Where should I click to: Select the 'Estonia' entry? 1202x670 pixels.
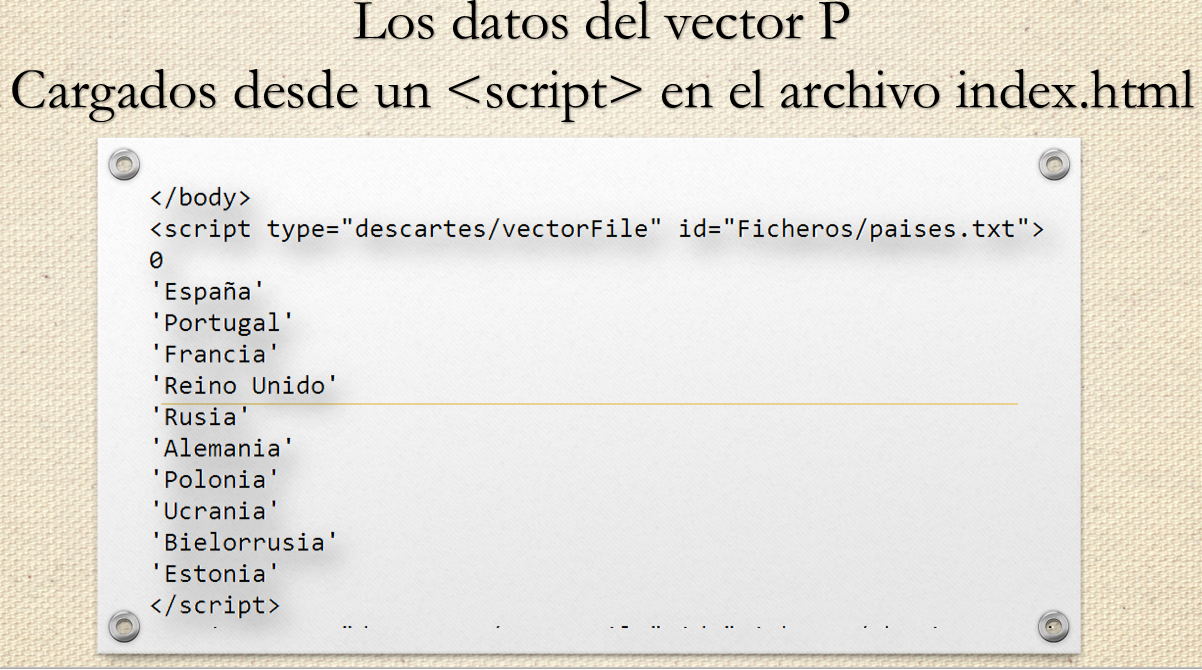[214, 573]
